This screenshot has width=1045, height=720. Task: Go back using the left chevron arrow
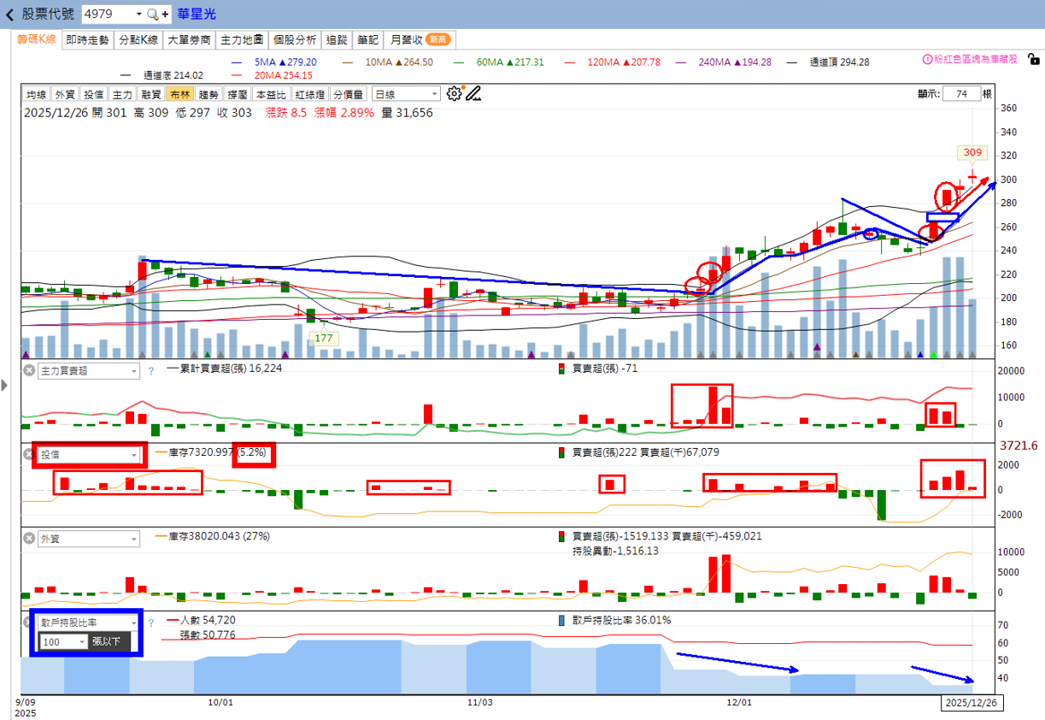click(9, 14)
